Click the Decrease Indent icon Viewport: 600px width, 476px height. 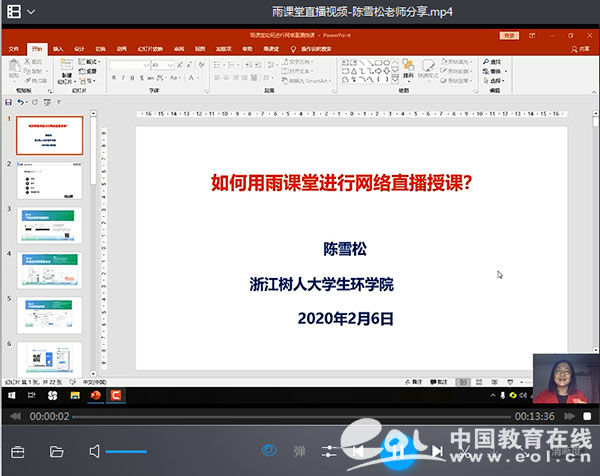click(x=248, y=65)
